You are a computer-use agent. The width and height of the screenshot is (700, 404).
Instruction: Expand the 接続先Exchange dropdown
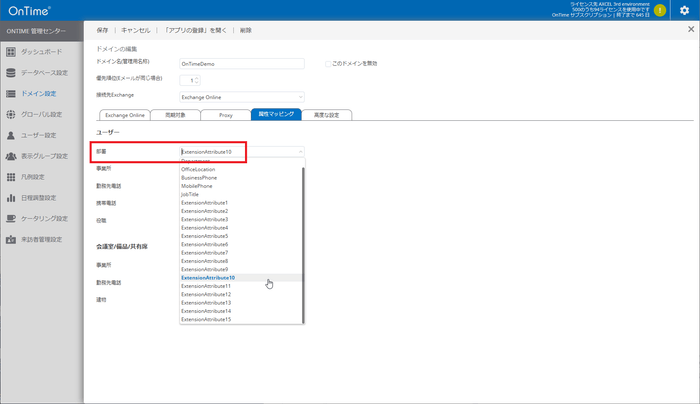tap(300, 97)
